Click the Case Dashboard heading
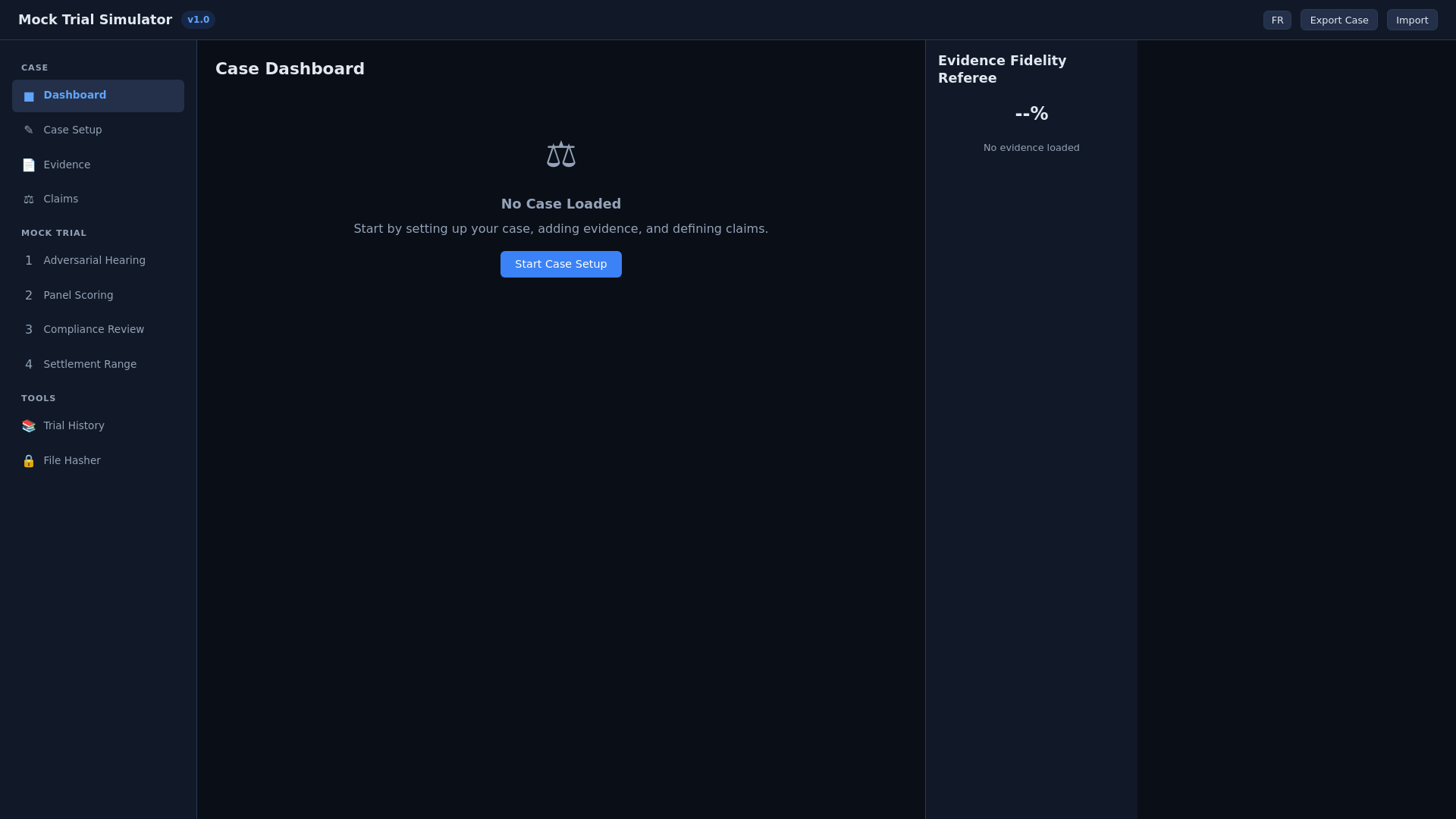This screenshot has height=819, width=1456. 290,69
